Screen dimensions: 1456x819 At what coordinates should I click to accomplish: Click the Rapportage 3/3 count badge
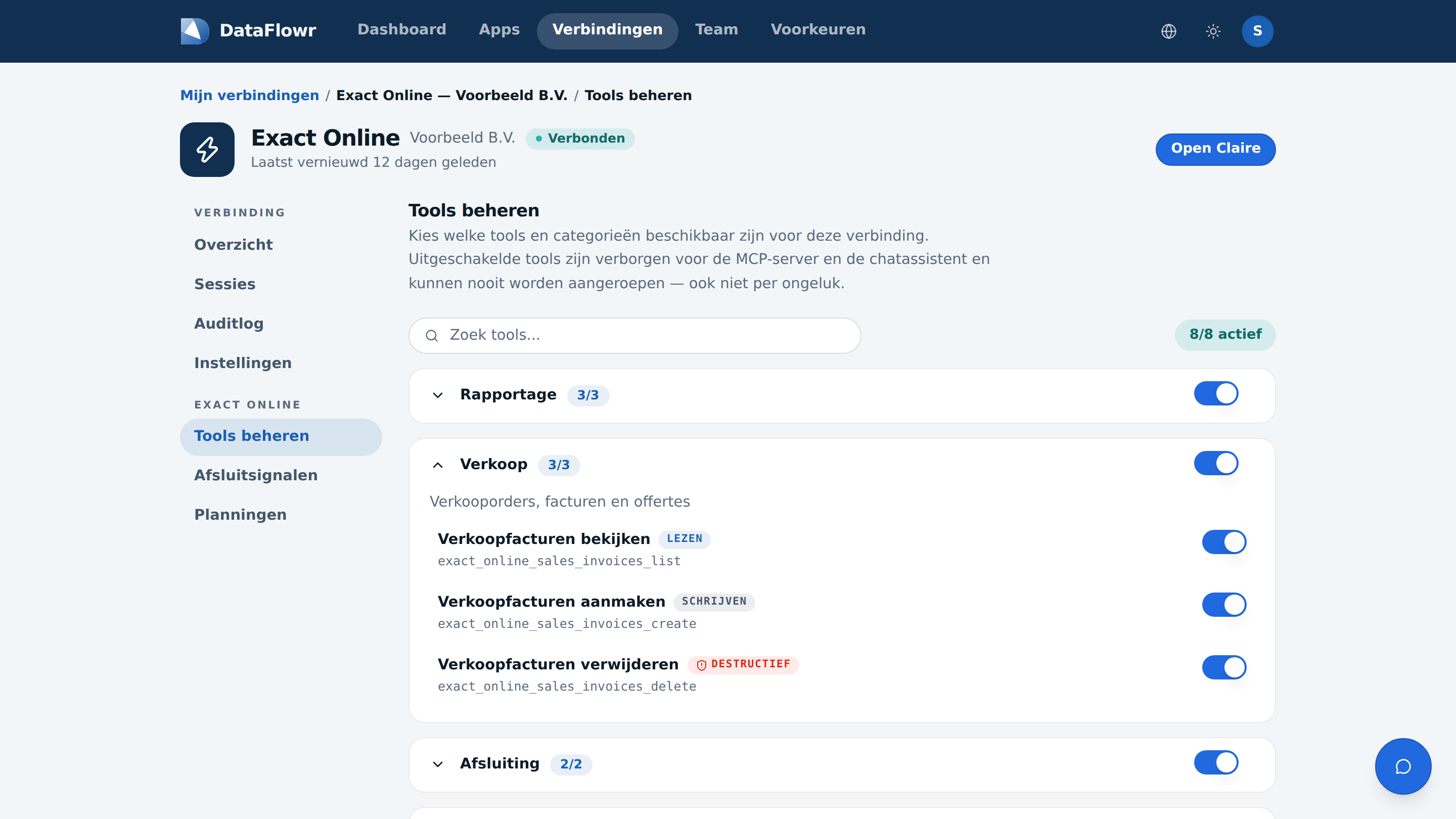(587, 396)
